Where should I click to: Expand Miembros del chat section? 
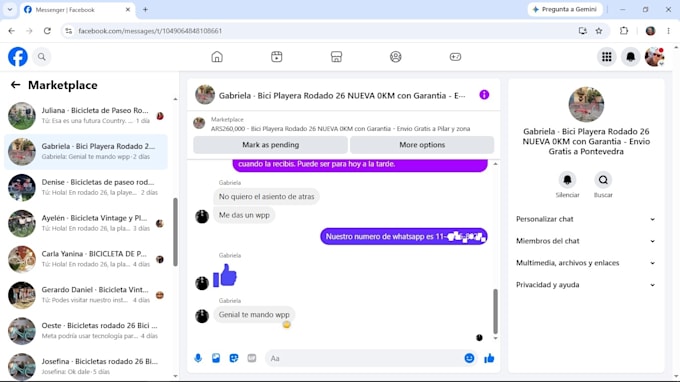[585, 241]
